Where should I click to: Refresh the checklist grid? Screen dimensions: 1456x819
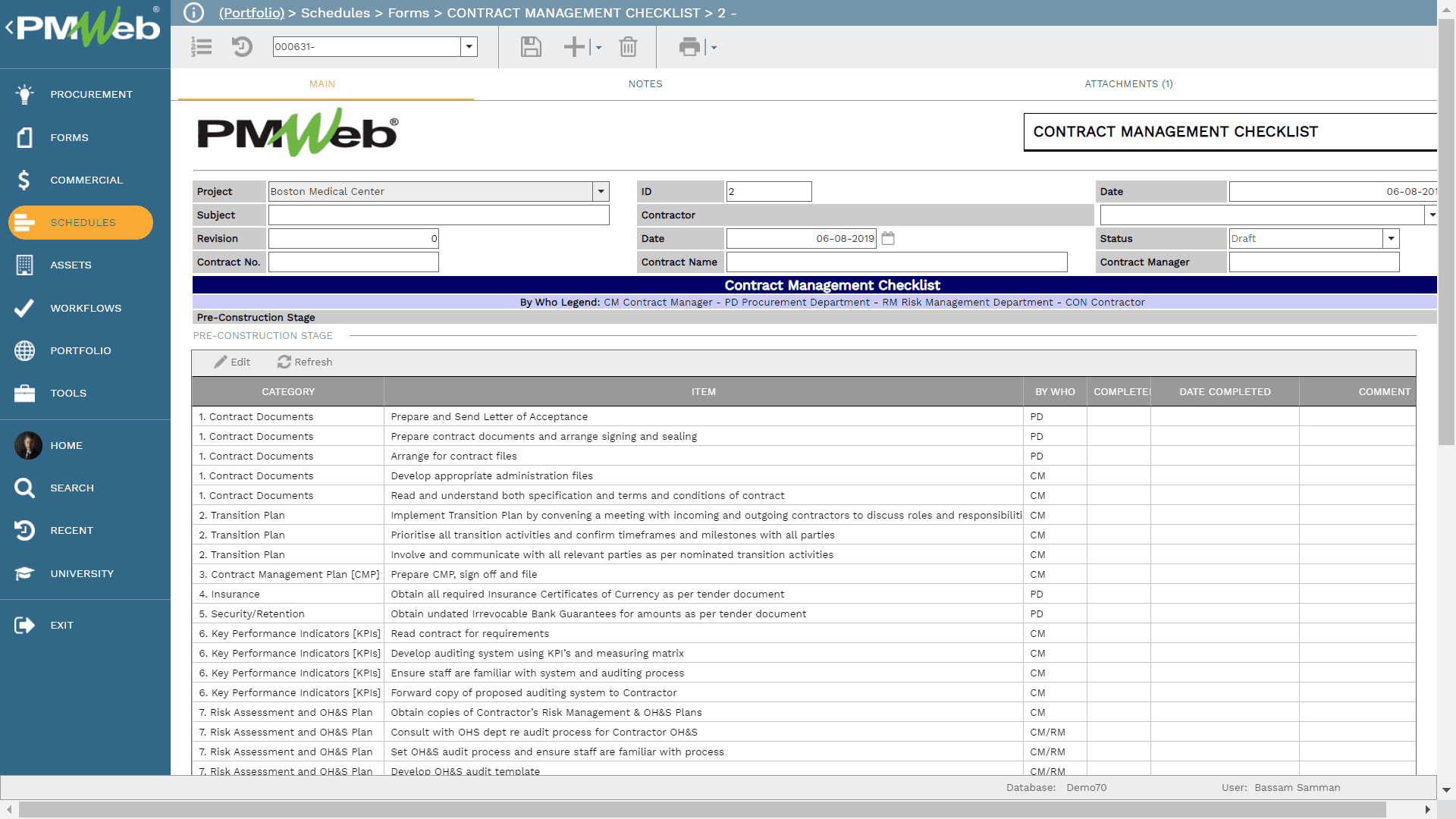click(x=305, y=362)
